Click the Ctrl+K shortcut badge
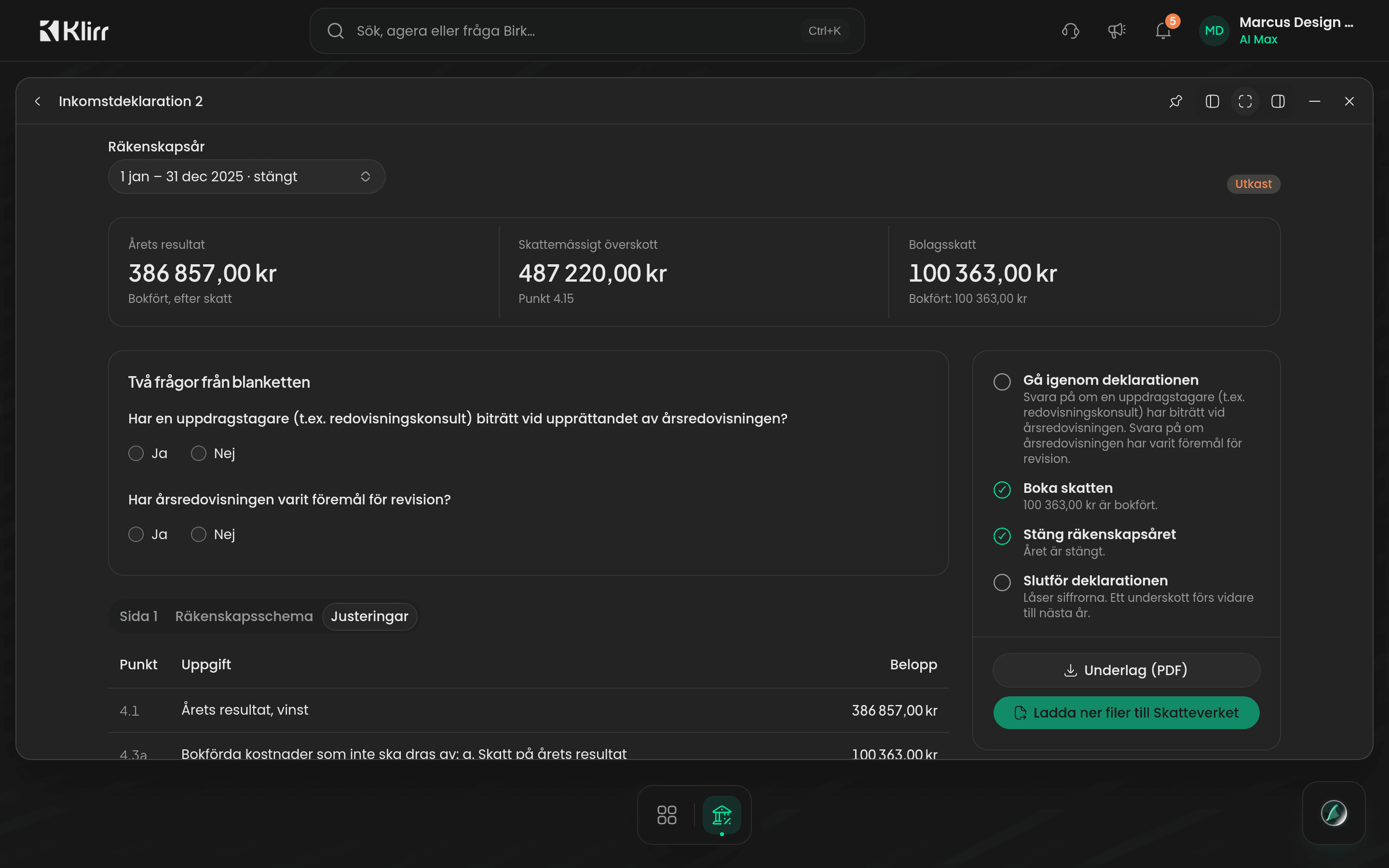Screen dimensions: 1389x868 824,31
